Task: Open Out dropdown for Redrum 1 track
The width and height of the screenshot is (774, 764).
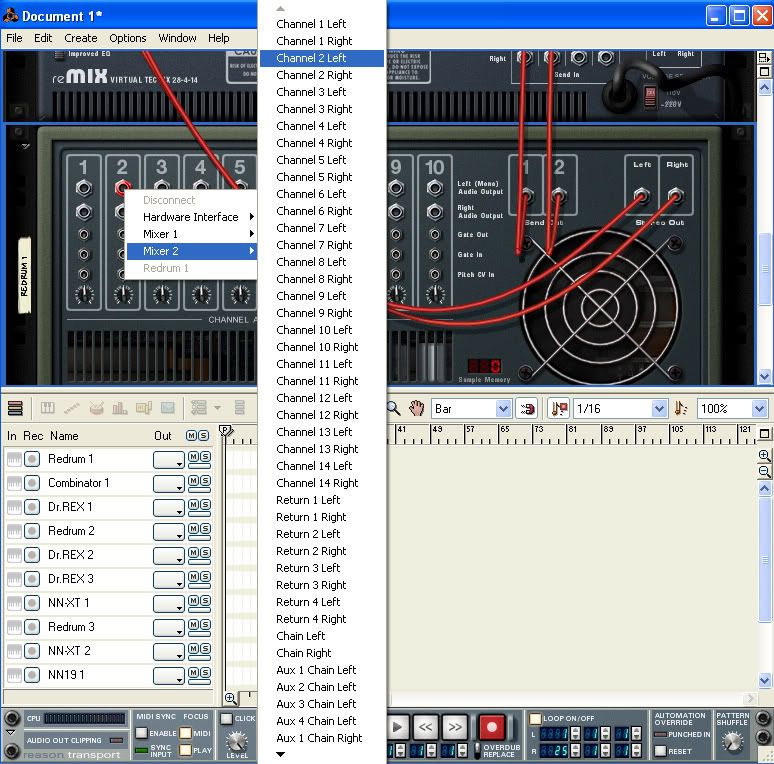Action: [169, 460]
